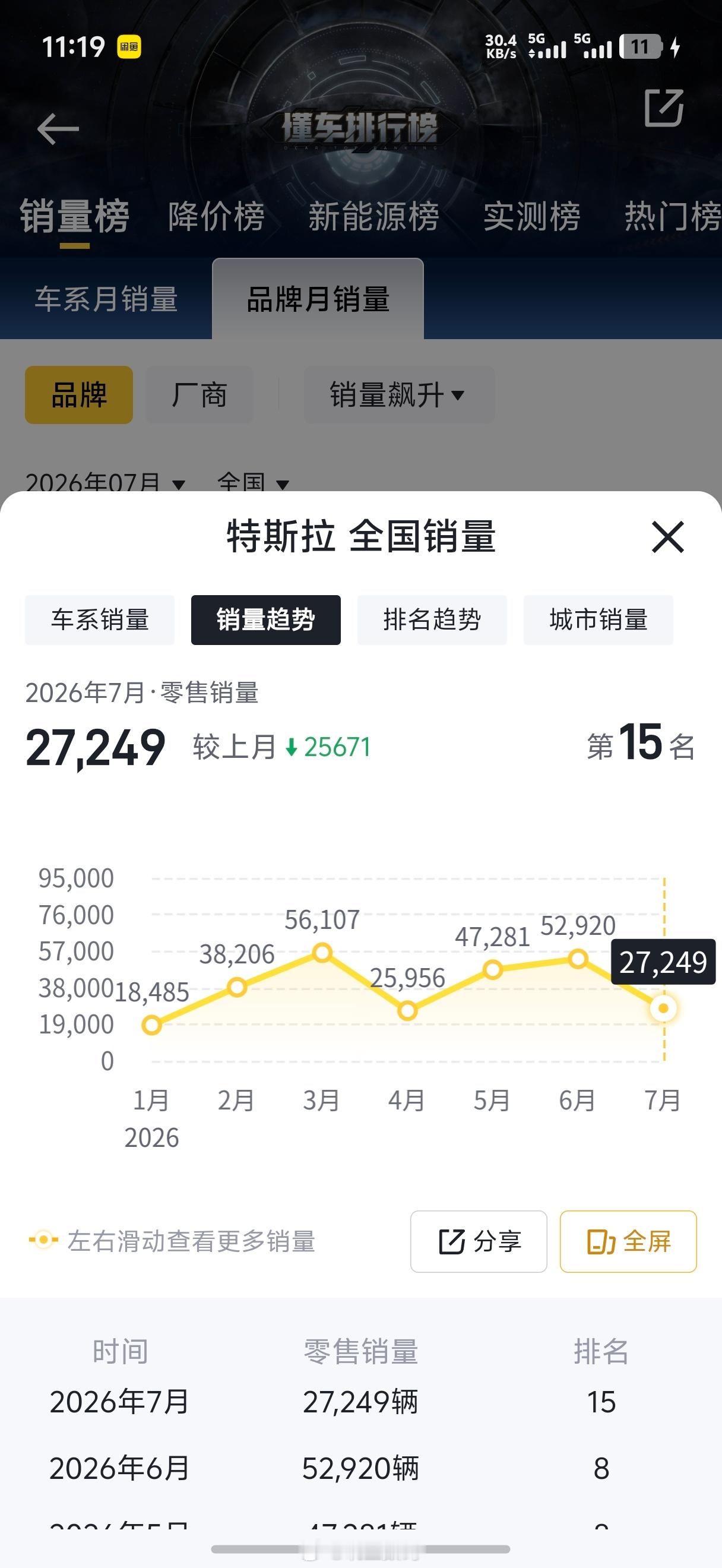Viewport: 722px width, 1568px height.
Task: Tap the back arrow icon
Action: coord(58,129)
